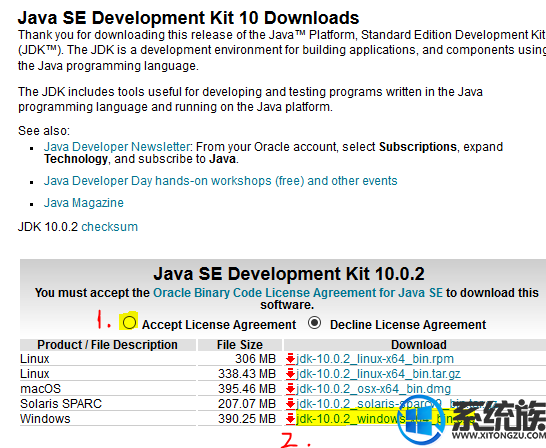Click the Solaris SPARC product label
Screen dimensions: 546x448
[x=61, y=404]
